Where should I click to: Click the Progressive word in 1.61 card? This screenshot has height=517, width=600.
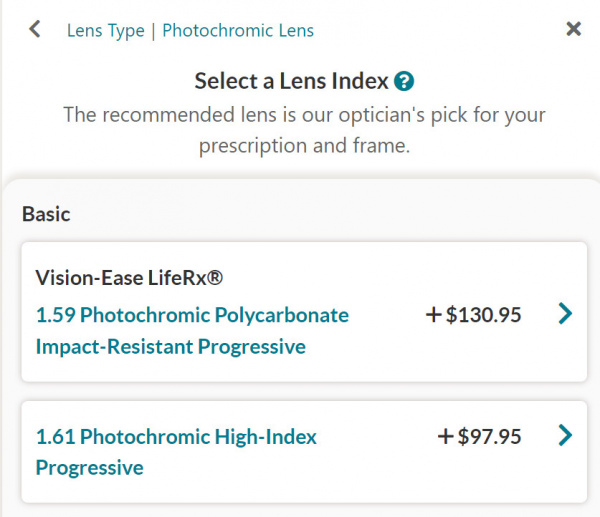point(90,467)
